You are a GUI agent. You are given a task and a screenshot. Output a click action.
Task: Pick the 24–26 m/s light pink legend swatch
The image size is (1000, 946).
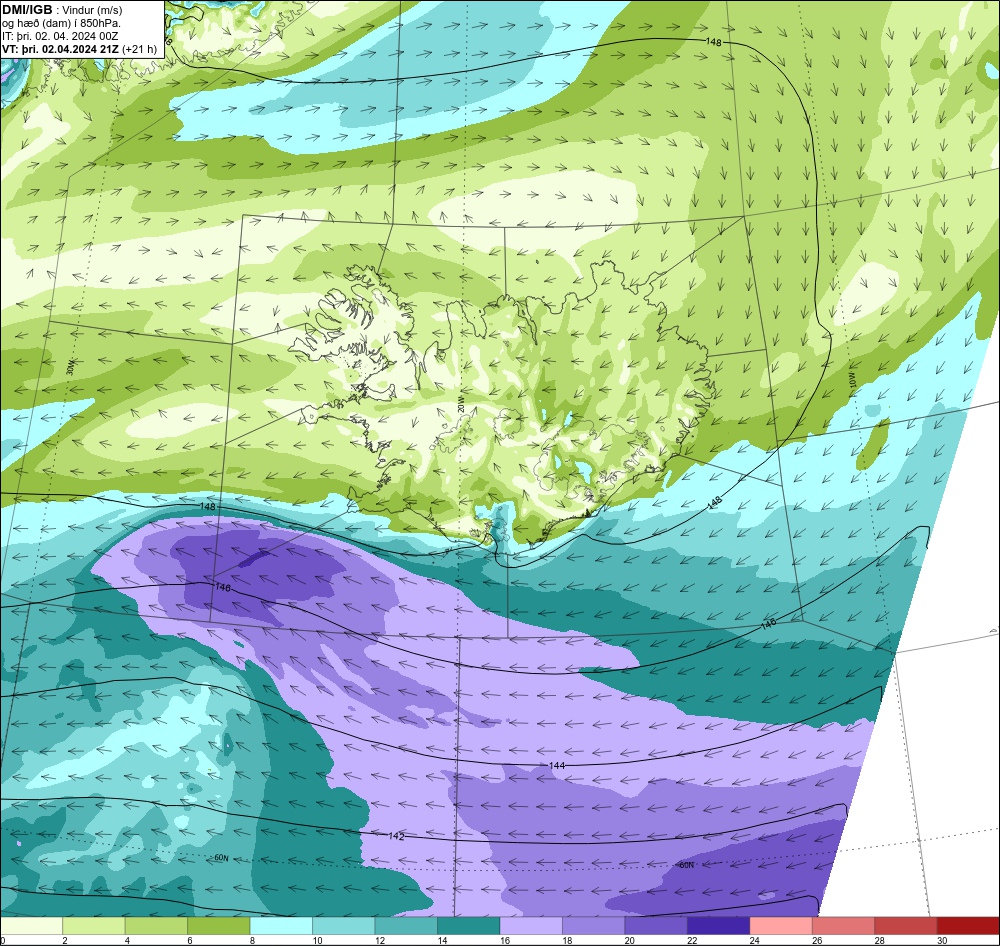pyautogui.click(x=781, y=926)
